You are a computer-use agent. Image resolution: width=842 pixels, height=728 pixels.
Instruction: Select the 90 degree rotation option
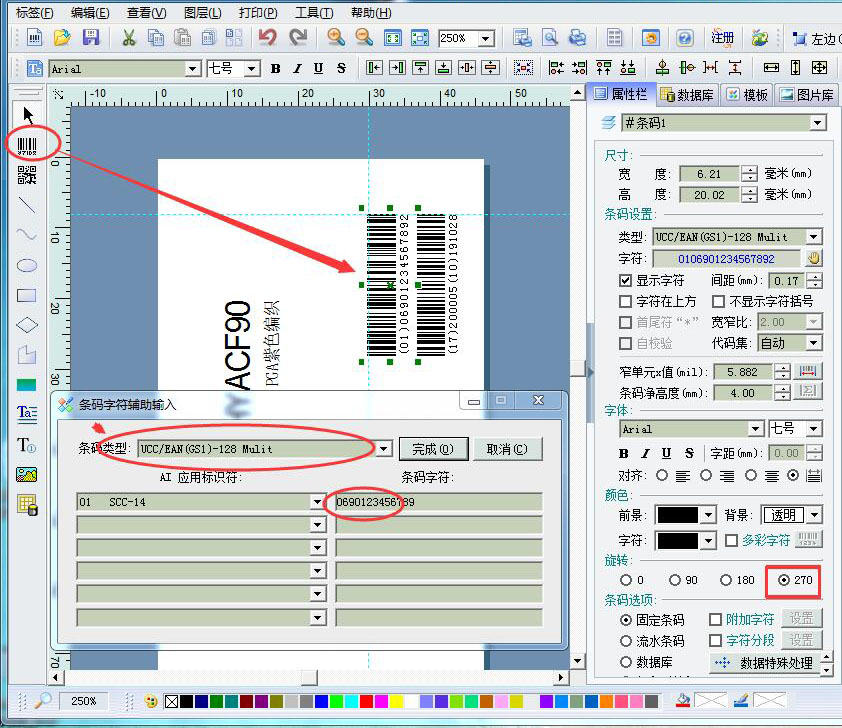point(676,580)
